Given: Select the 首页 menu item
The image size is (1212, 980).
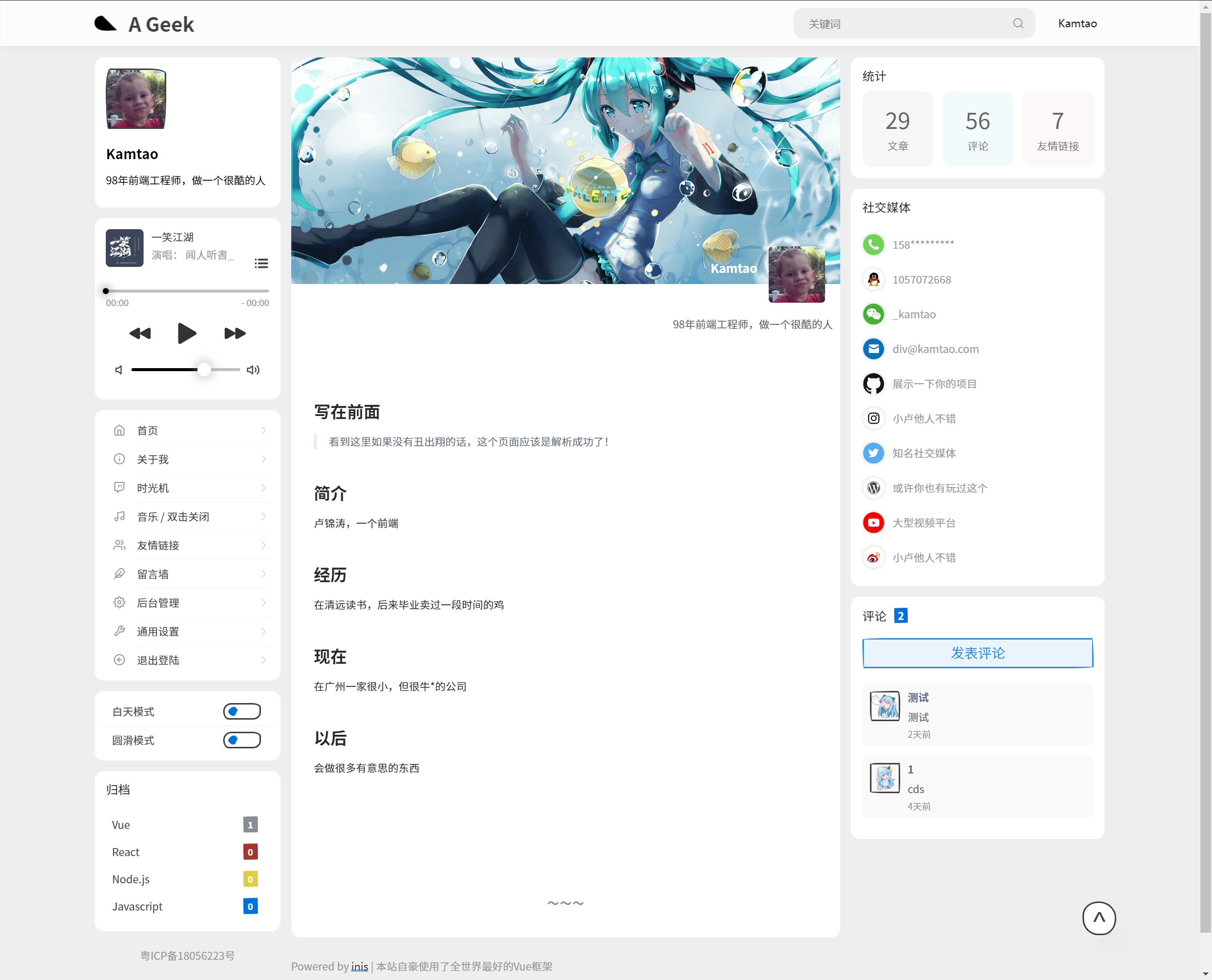Looking at the screenshot, I should pyautogui.click(x=187, y=430).
